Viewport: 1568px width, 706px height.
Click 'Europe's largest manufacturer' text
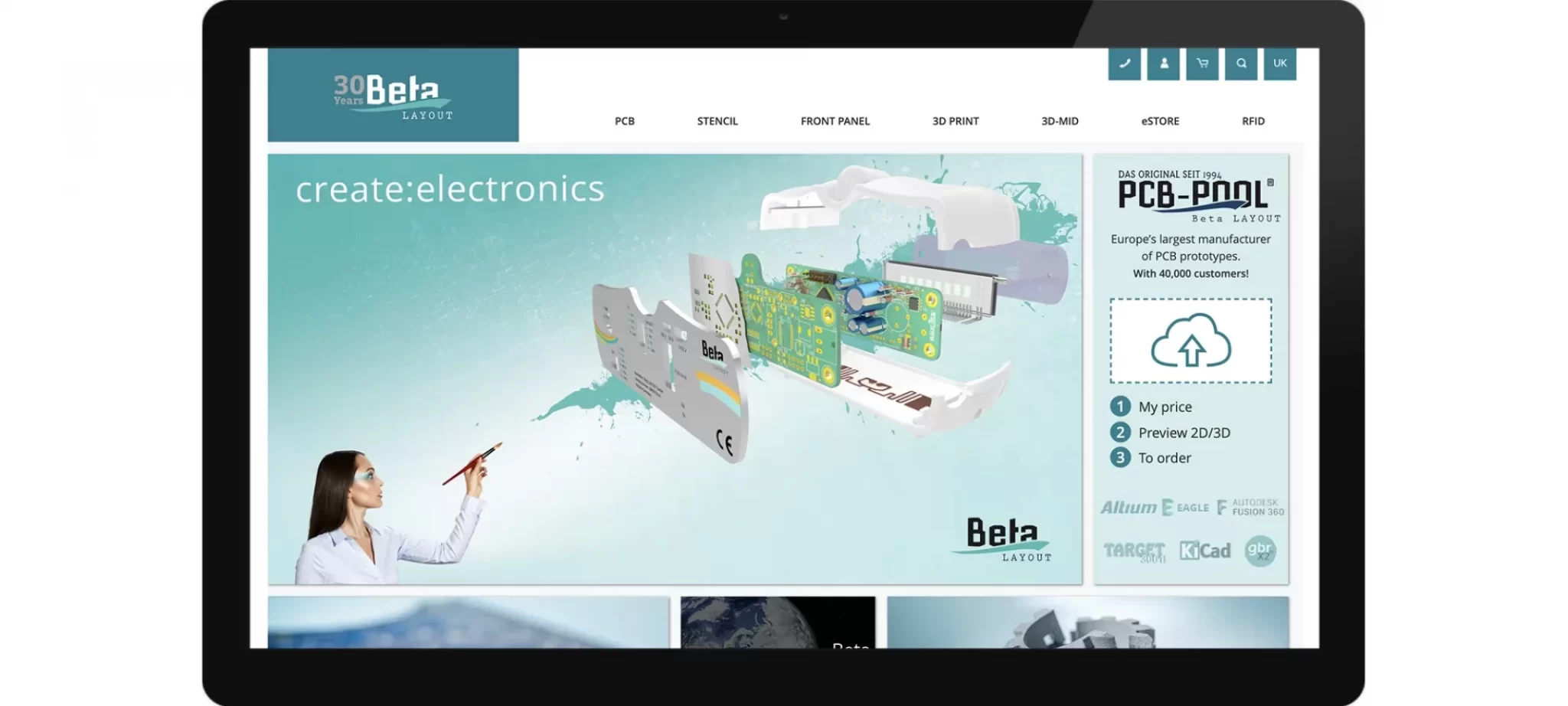[x=1191, y=247]
